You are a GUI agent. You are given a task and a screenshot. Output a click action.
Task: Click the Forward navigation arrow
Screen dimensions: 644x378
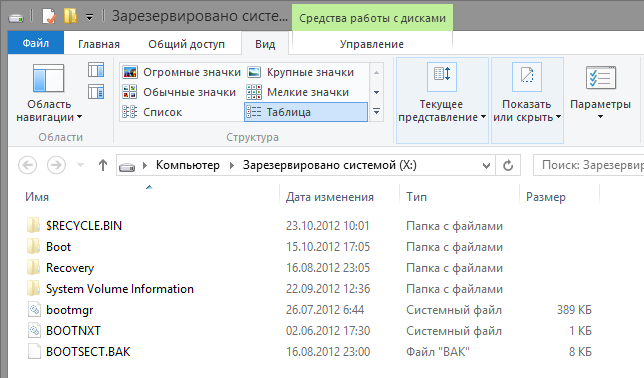(56, 165)
